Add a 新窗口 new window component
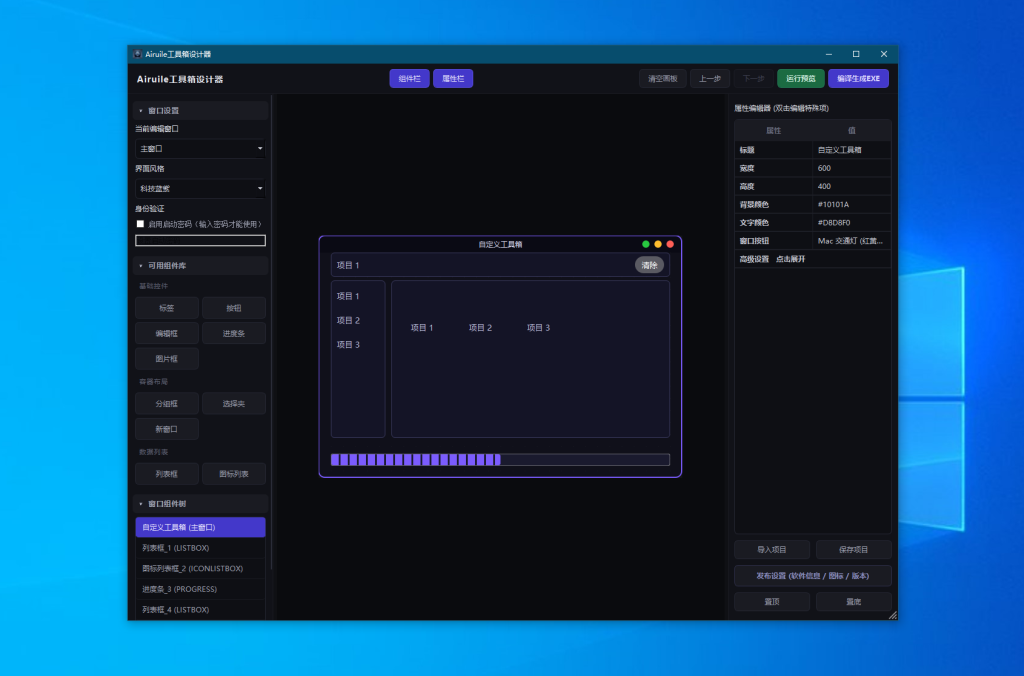The height and width of the screenshot is (676, 1024). tap(167, 429)
